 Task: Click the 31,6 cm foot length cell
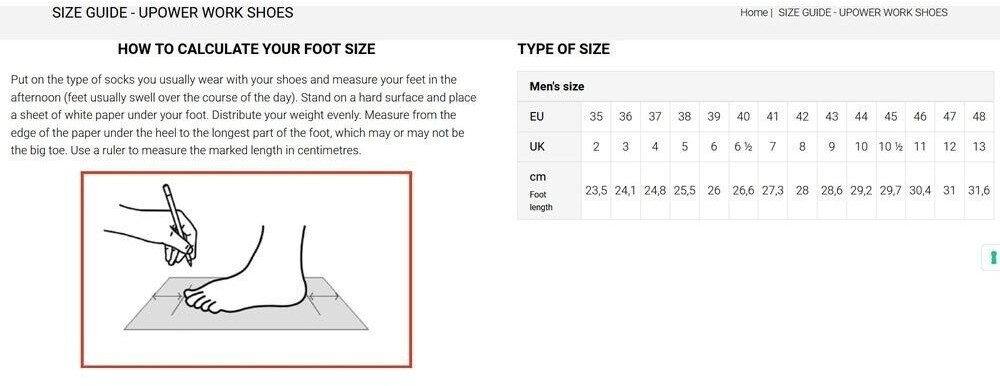click(979, 191)
